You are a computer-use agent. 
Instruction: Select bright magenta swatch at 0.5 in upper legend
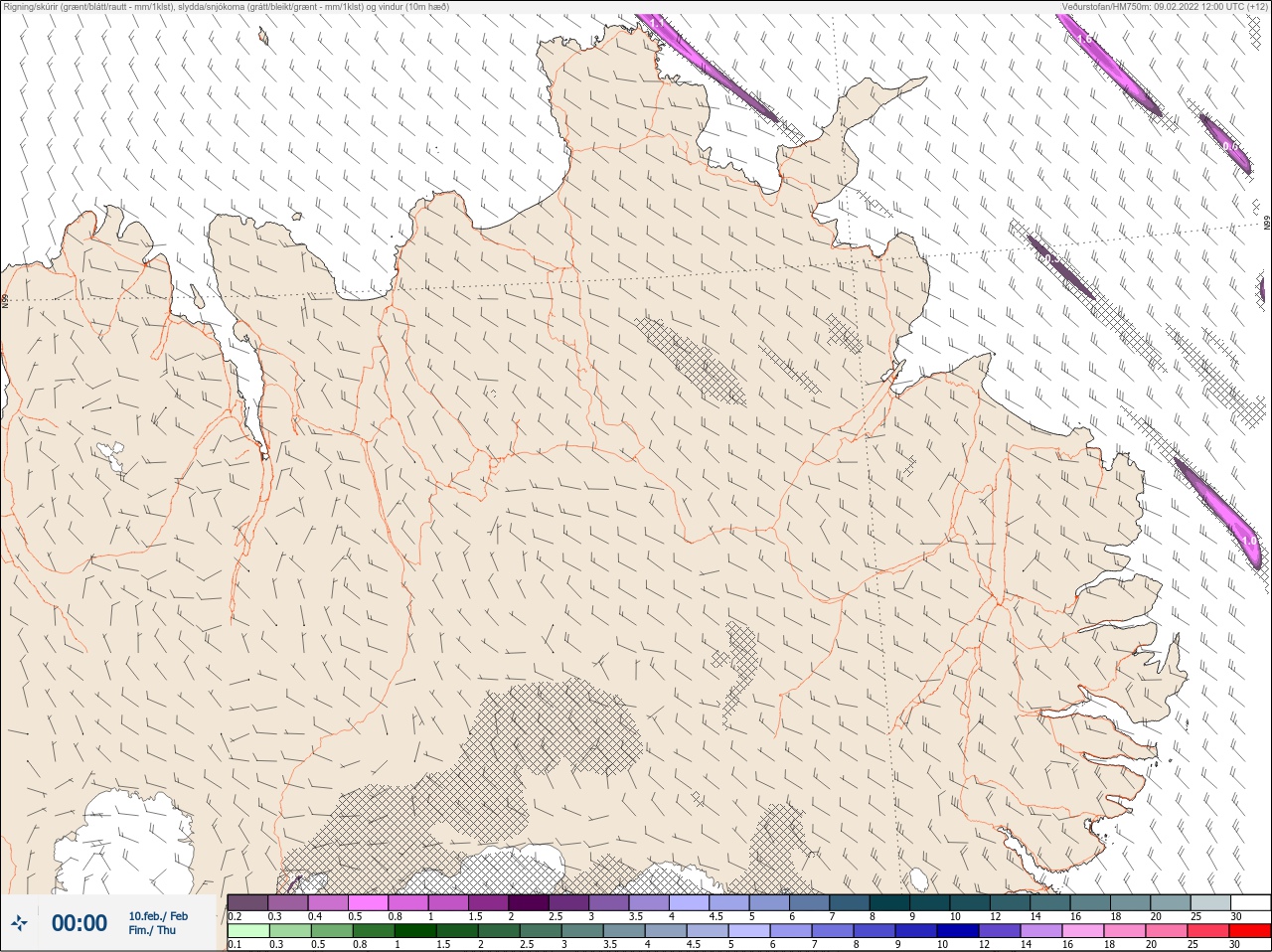[x=368, y=902]
